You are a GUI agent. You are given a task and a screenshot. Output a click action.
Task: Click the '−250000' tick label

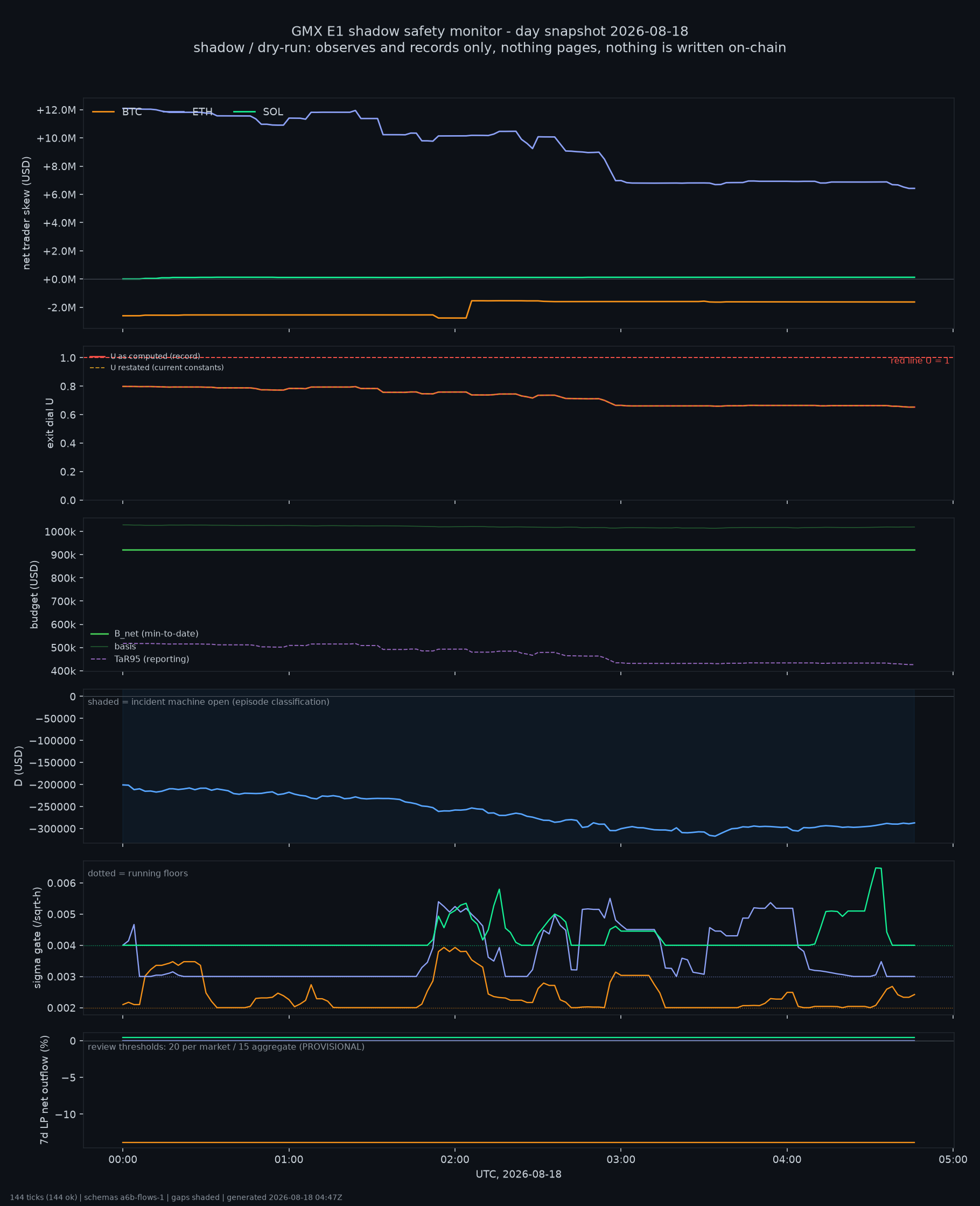click(53, 807)
